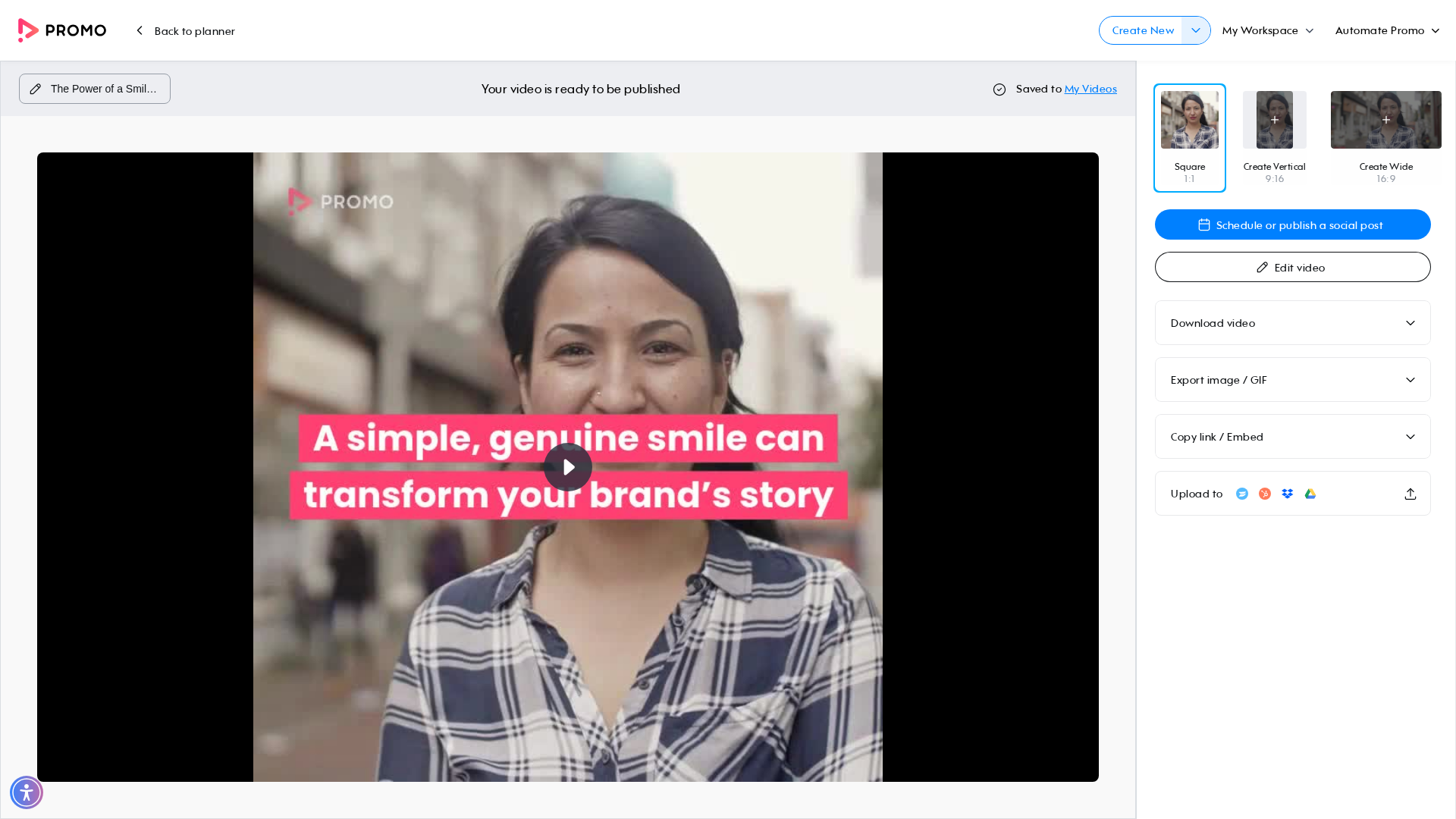Open My Workspace menu
1456x819 pixels.
[1268, 30]
